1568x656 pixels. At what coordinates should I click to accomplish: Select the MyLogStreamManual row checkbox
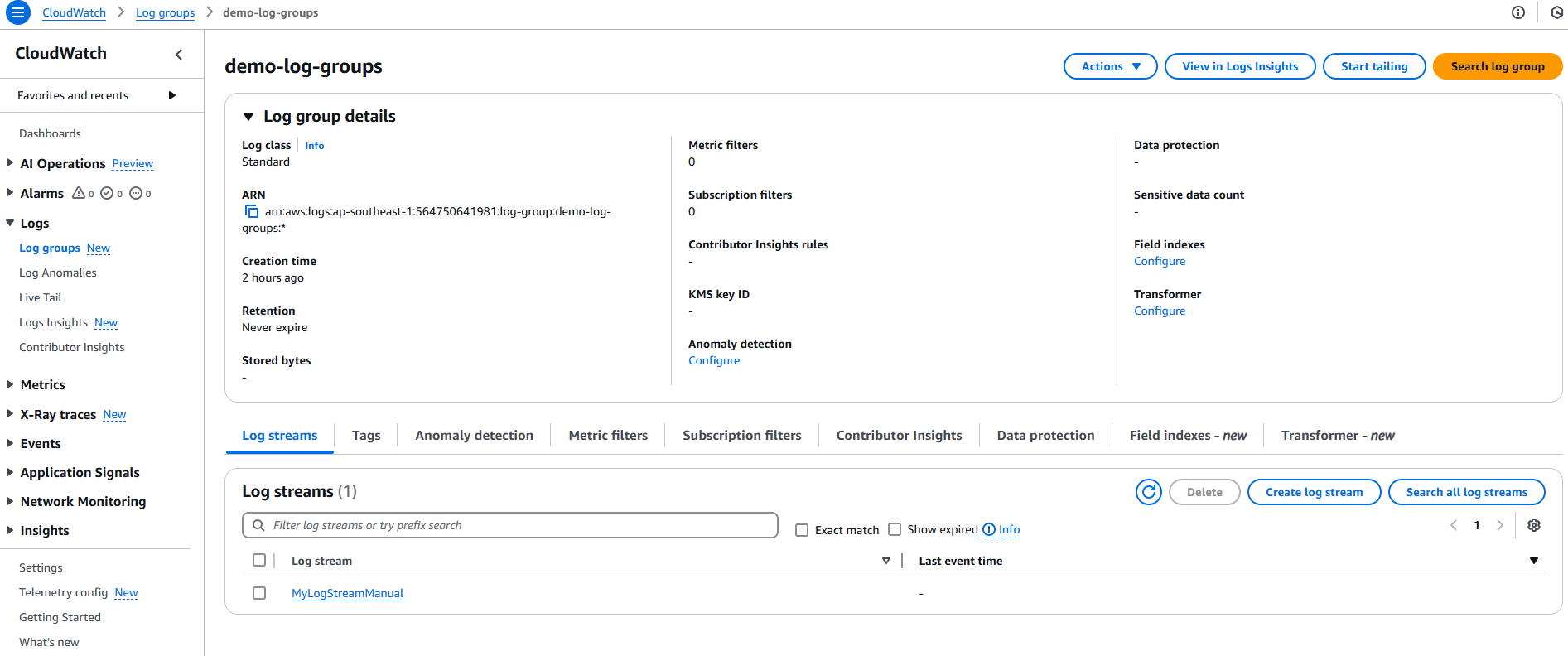259,593
